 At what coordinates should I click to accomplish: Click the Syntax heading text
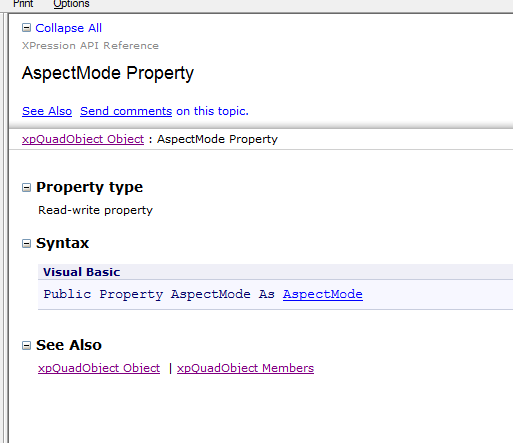[x=63, y=243]
